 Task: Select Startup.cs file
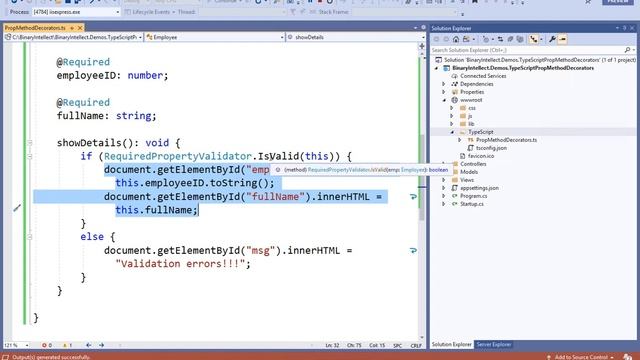click(472, 204)
